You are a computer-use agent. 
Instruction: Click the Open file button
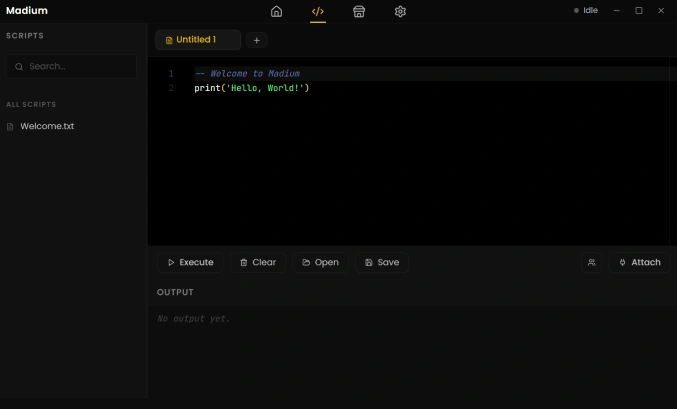point(320,262)
